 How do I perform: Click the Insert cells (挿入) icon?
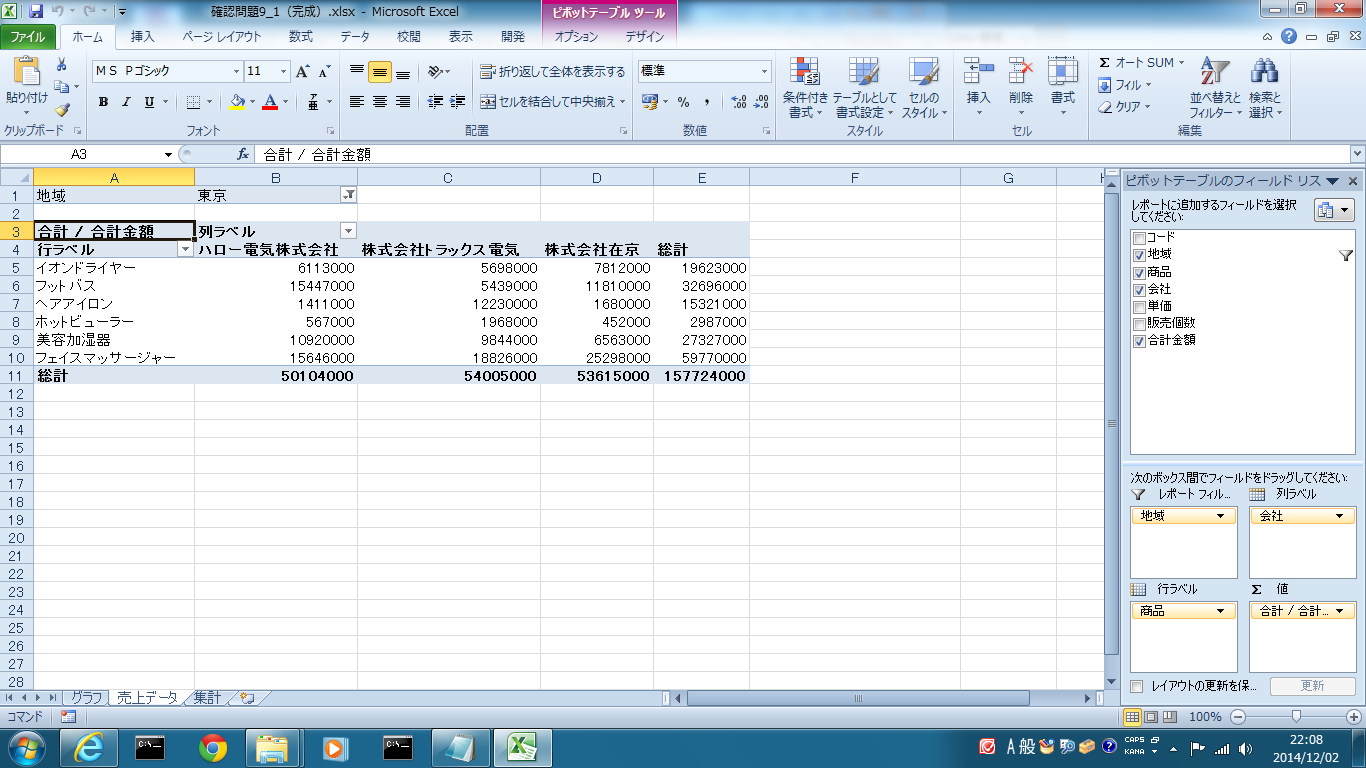click(x=979, y=72)
